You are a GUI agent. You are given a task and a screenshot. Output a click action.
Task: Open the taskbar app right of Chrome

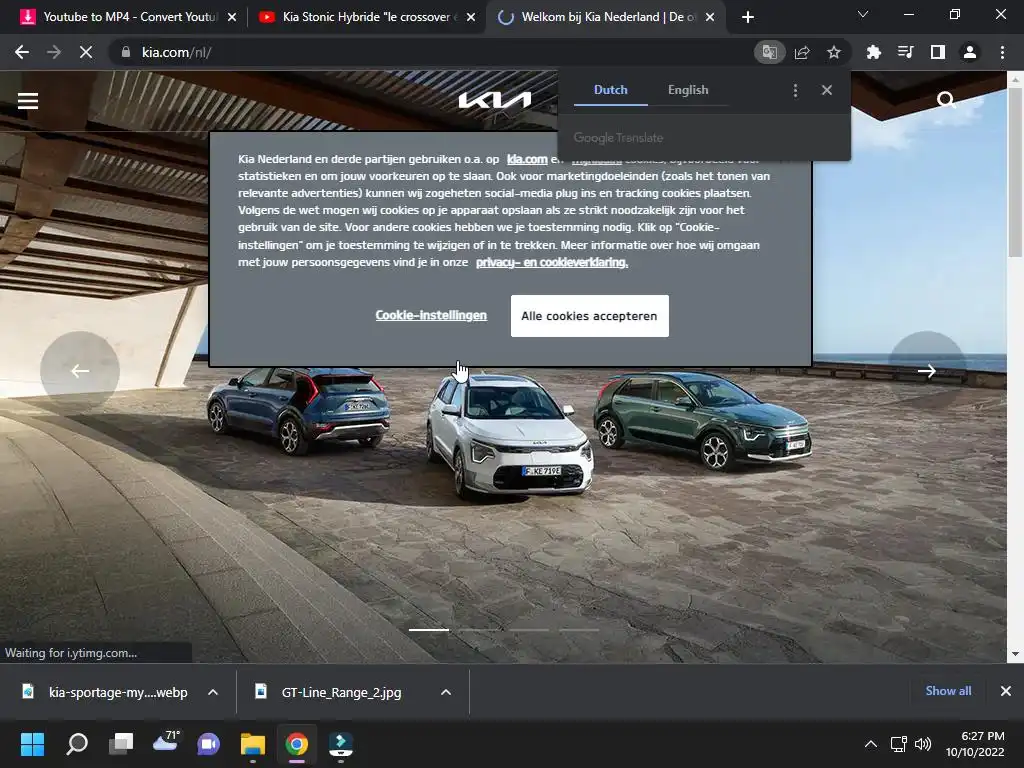[340, 744]
